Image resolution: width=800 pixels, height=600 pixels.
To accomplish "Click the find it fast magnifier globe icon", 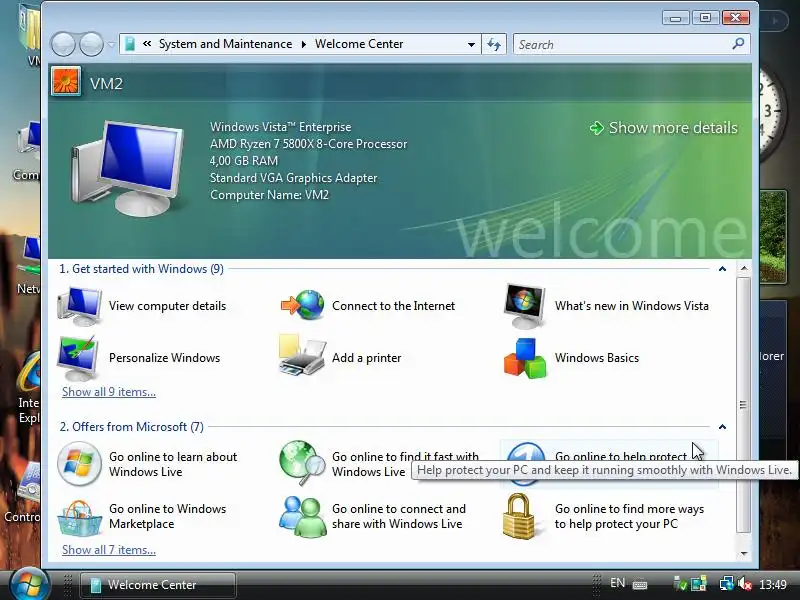I will point(302,463).
